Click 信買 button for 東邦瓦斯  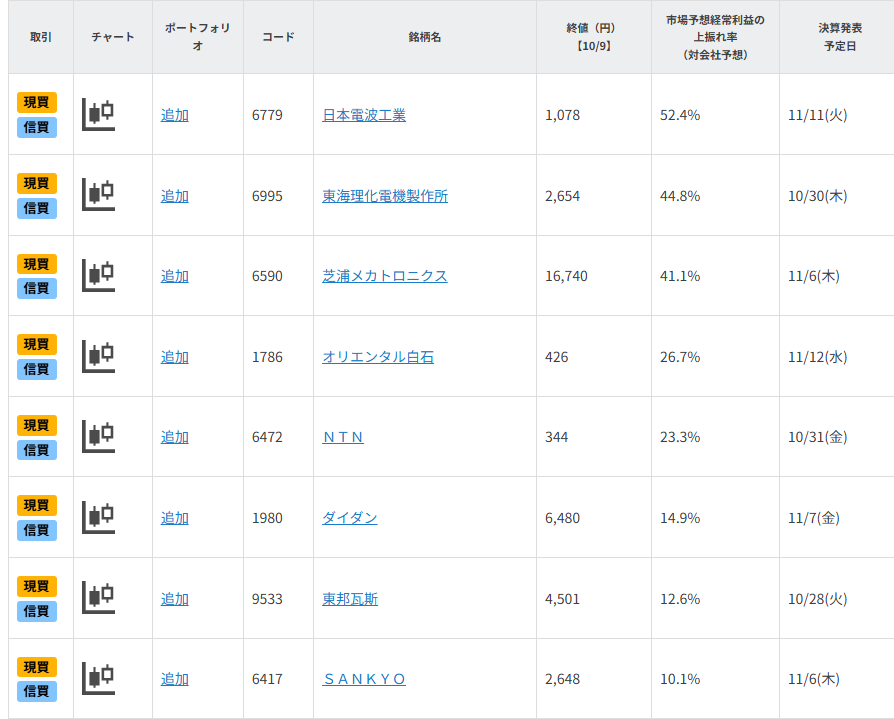[x=37, y=611]
